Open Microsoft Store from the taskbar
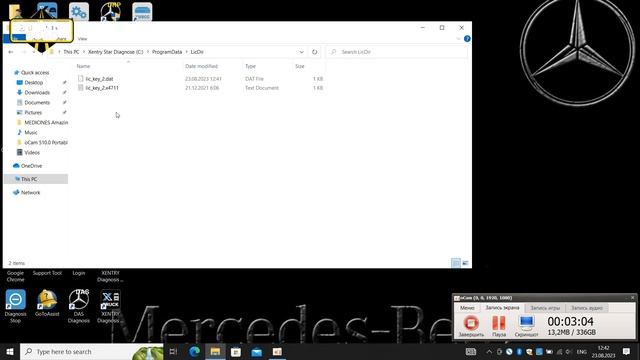The height and width of the screenshot is (360, 640). click(x=236, y=351)
